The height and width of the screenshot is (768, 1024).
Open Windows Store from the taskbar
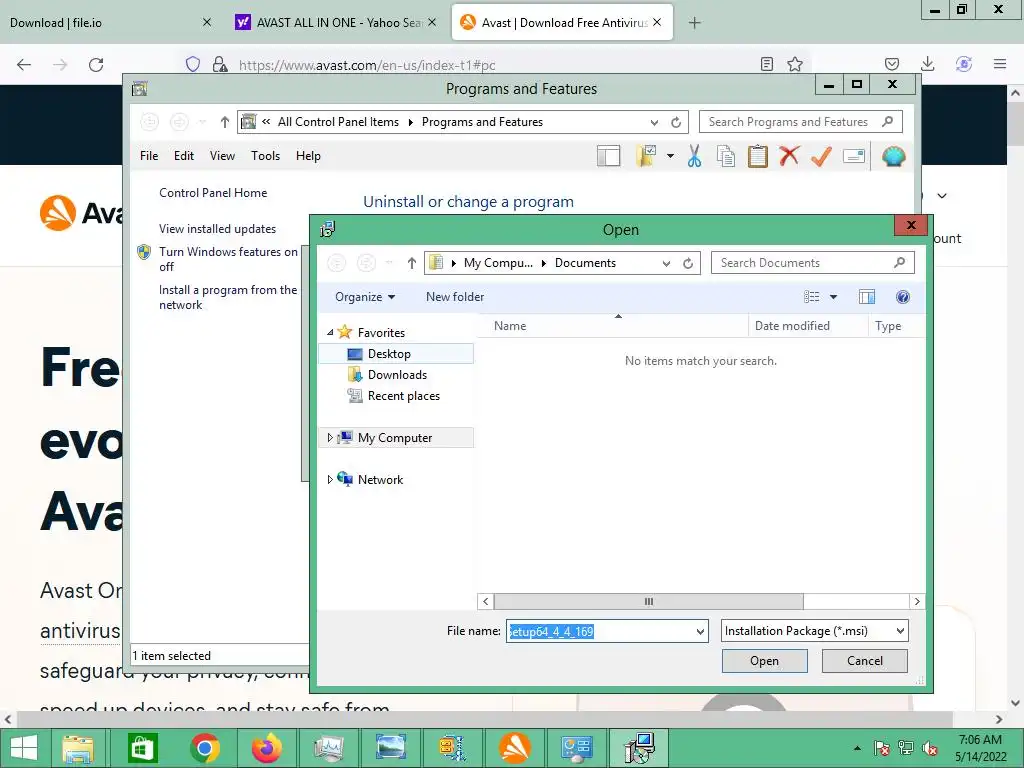tap(142, 748)
